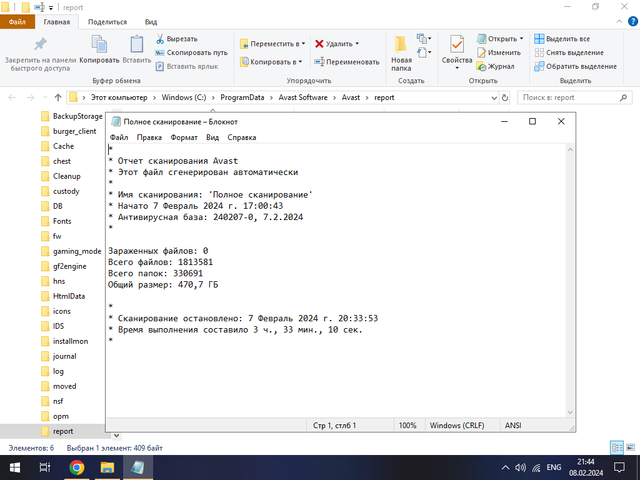Viewport: 640px width, 480px height.
Task: Select the burger_client folder
Action: pos(69,131)
